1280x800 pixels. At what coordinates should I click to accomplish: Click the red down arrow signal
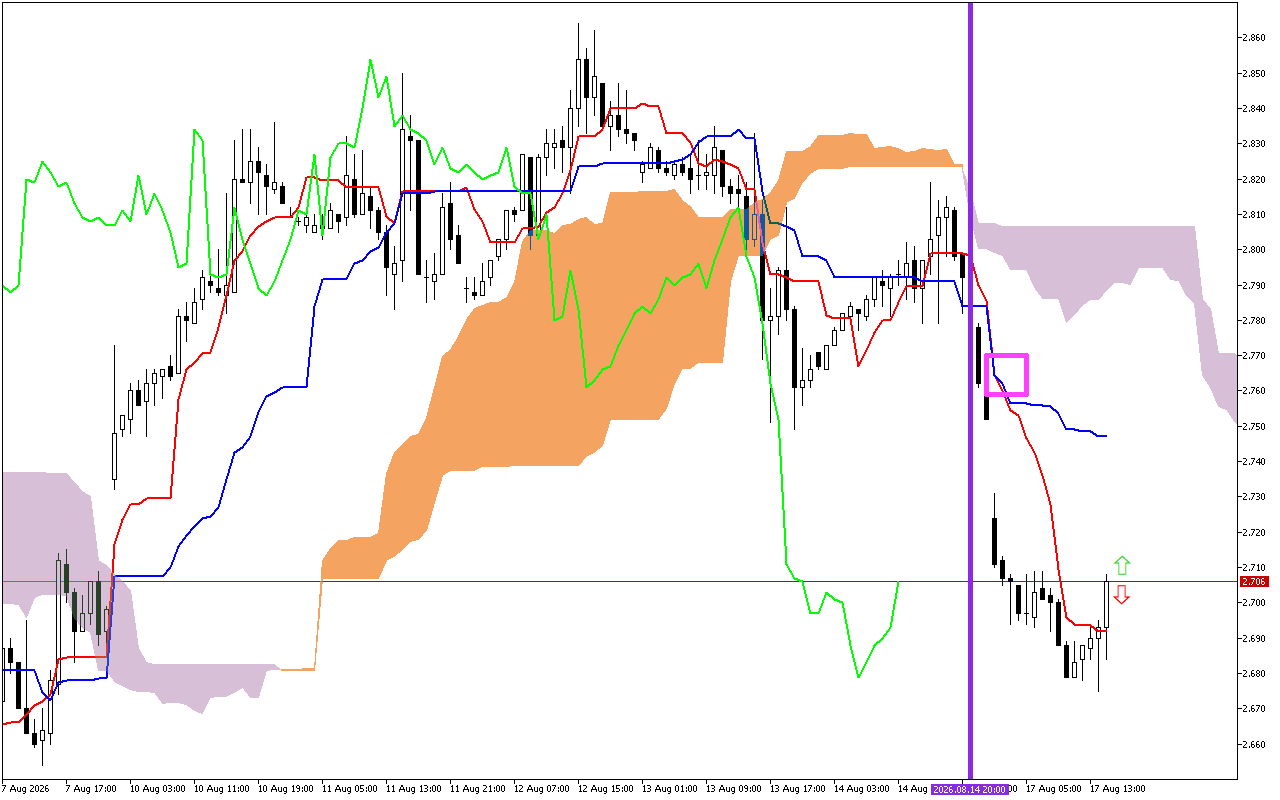click(1122, 595)
